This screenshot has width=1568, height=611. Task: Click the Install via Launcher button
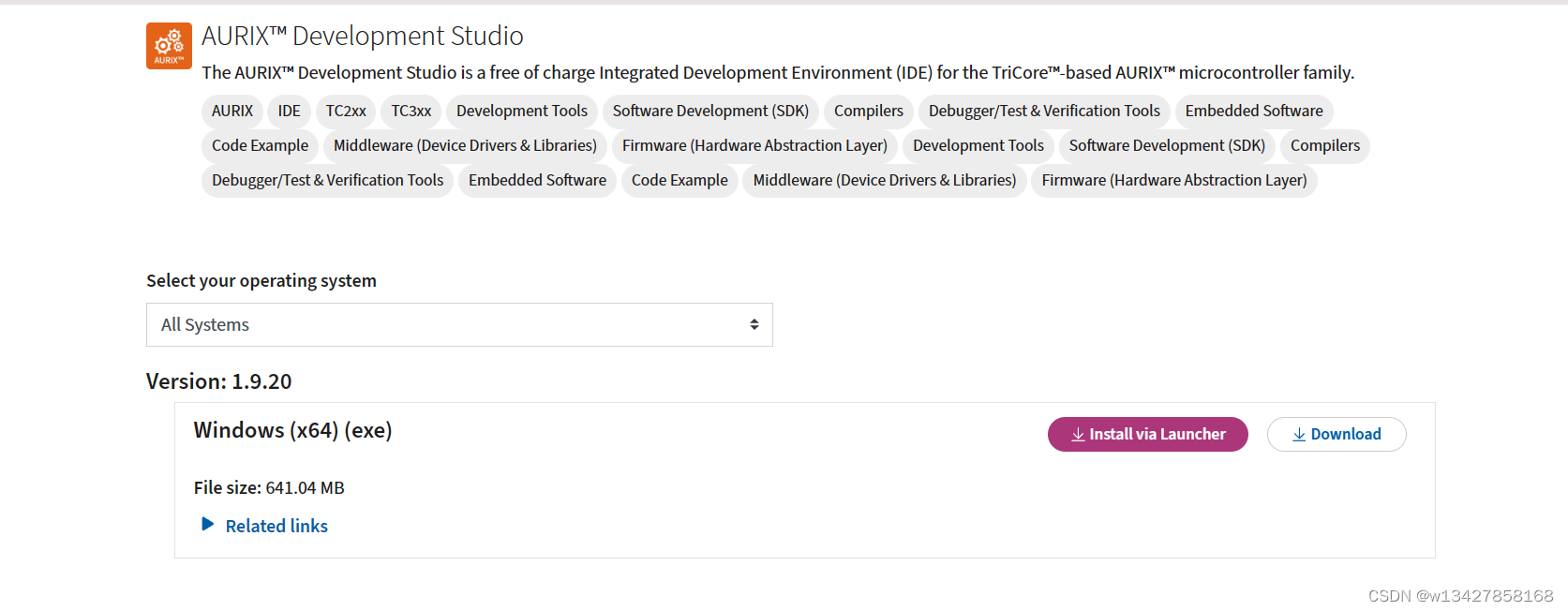click(x=1148, y=434)
